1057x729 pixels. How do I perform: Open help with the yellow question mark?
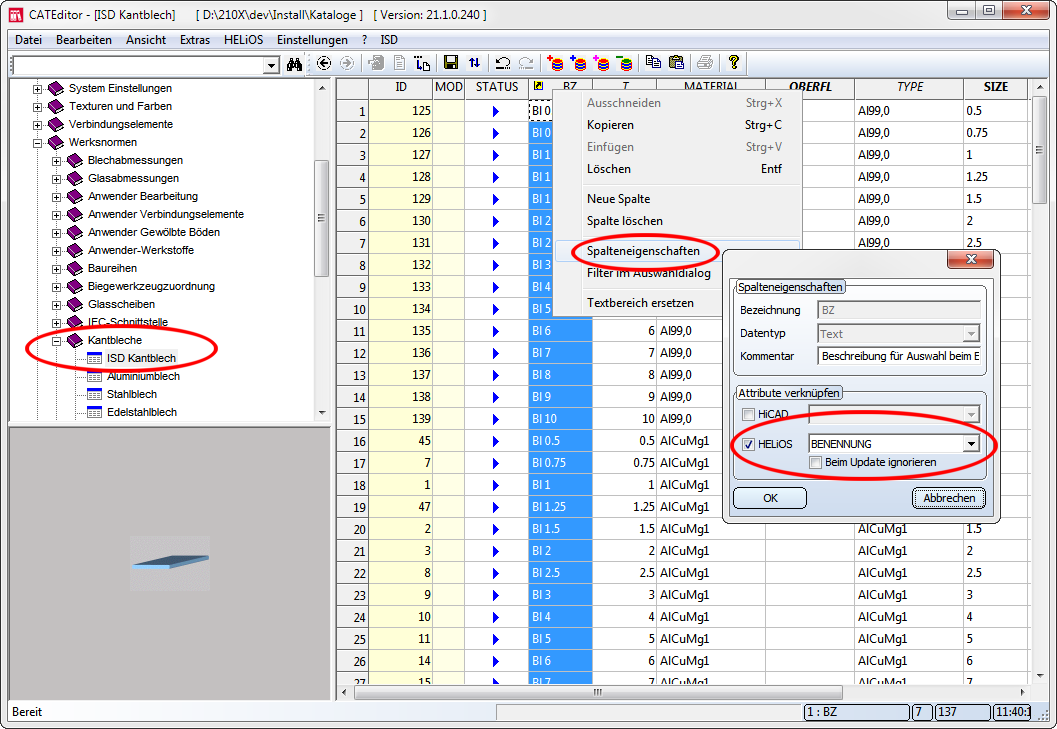734,63
